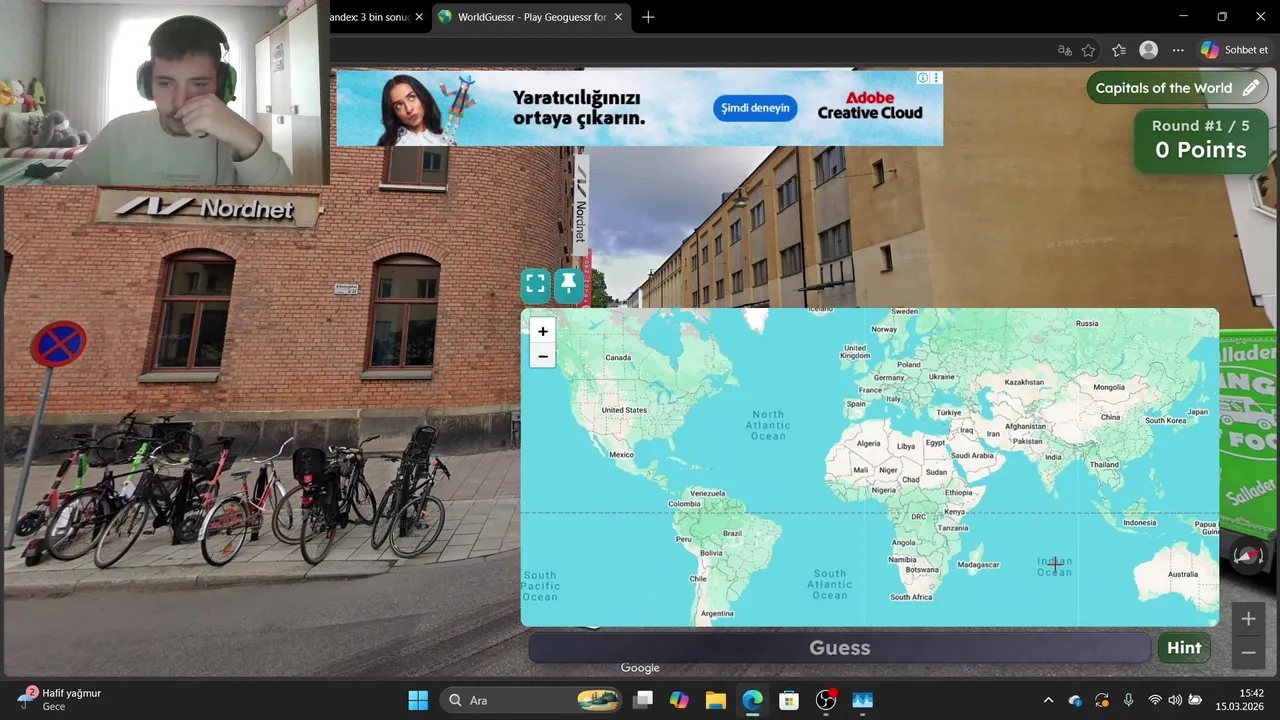Open OBS Studio from taskbar
1280x720 pixels.
[x=826, y=700]
